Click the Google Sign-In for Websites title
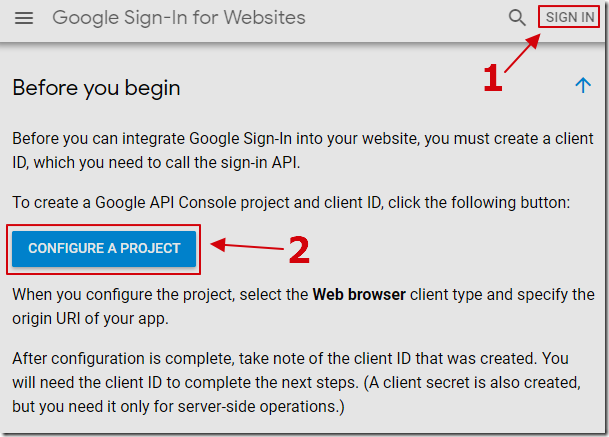The width and height of the screenshot is (609, 437). [x=179, y=18]
